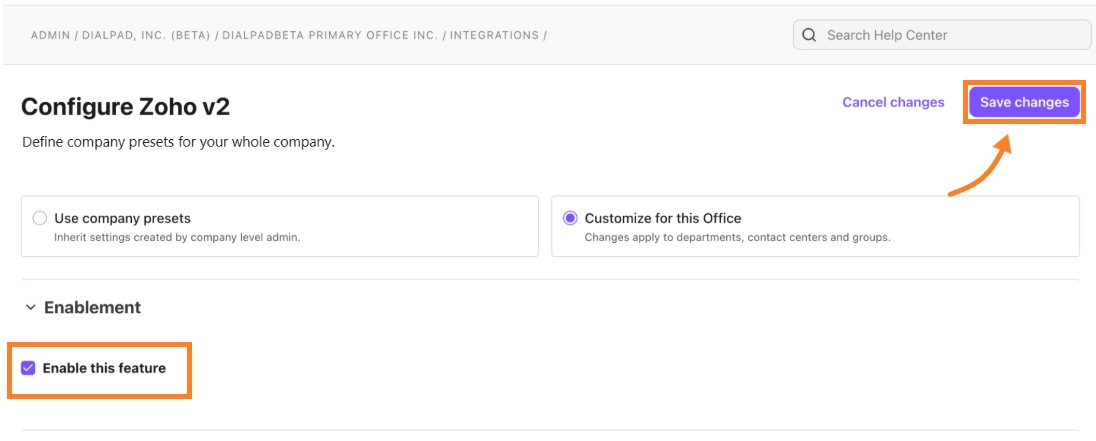This screenshot has width=1096, height=441.
Task: Collapse the Enablement section chevron
Action: tap(30, 308)
